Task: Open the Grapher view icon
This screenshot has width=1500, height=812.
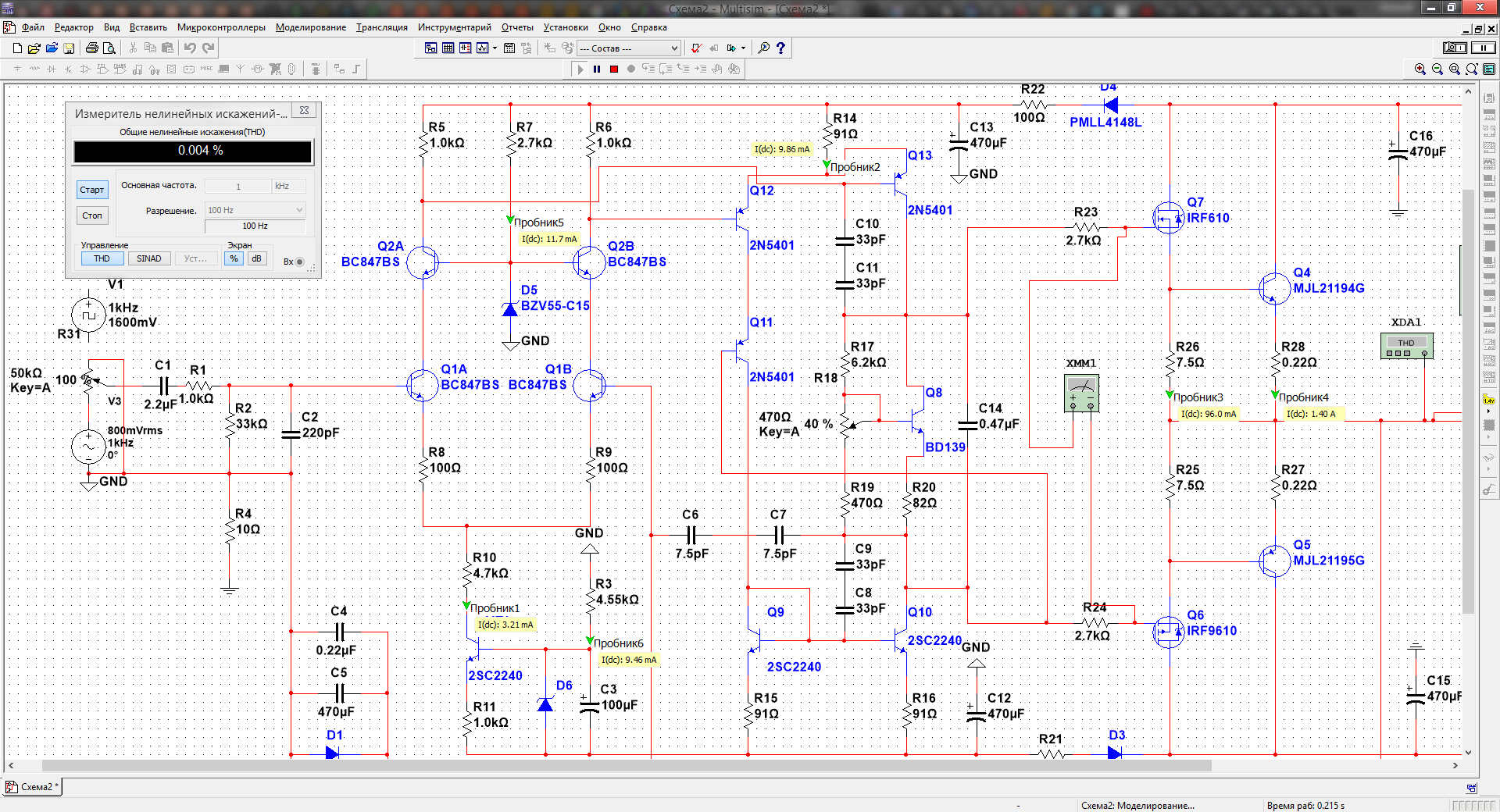Action: [x=482, y=48]
